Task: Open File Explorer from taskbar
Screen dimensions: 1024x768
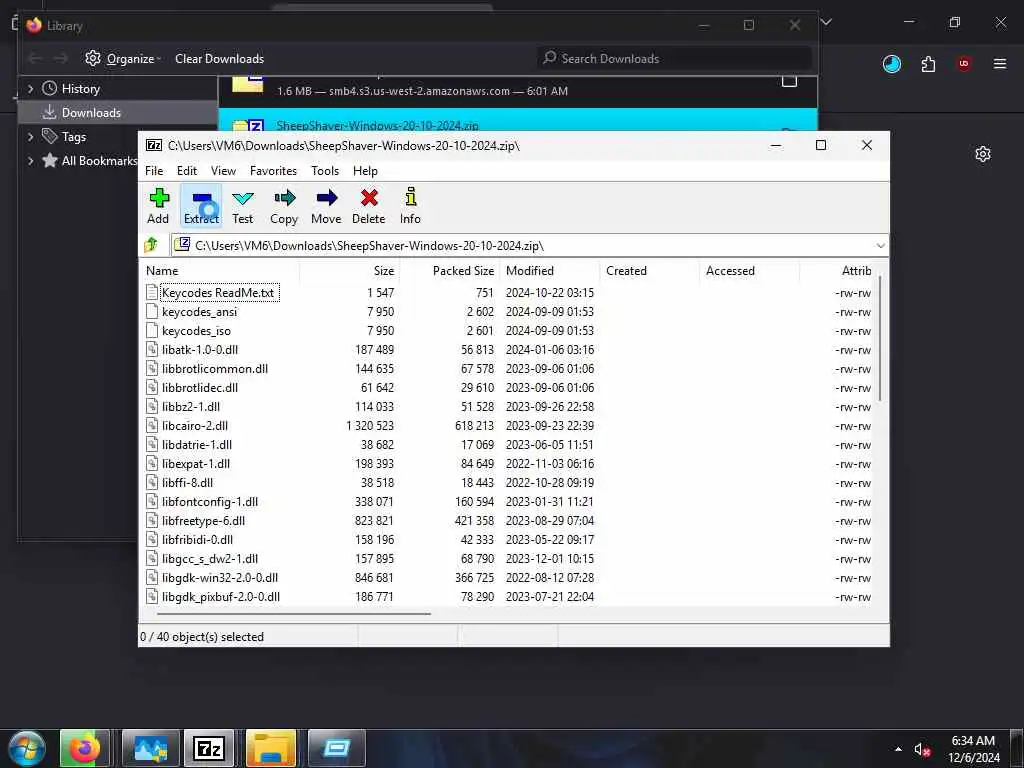Action: [x=270, y=748]
